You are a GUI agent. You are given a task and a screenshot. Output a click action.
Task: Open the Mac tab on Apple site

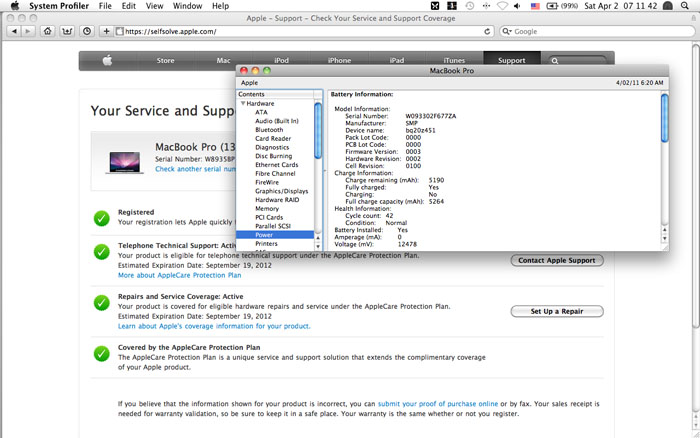pos(223,60)
